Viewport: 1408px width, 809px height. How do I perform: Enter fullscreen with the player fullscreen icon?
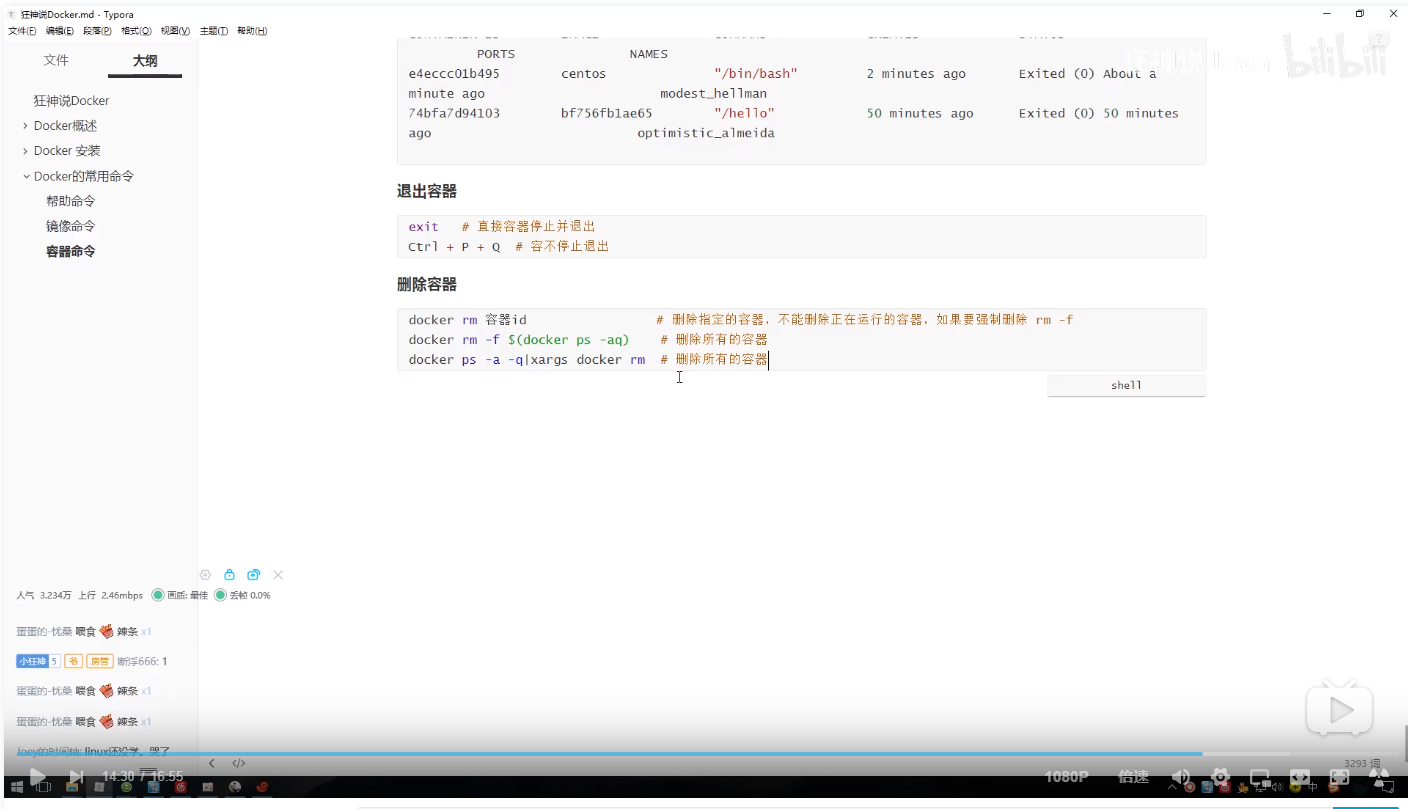[1339, 776]
